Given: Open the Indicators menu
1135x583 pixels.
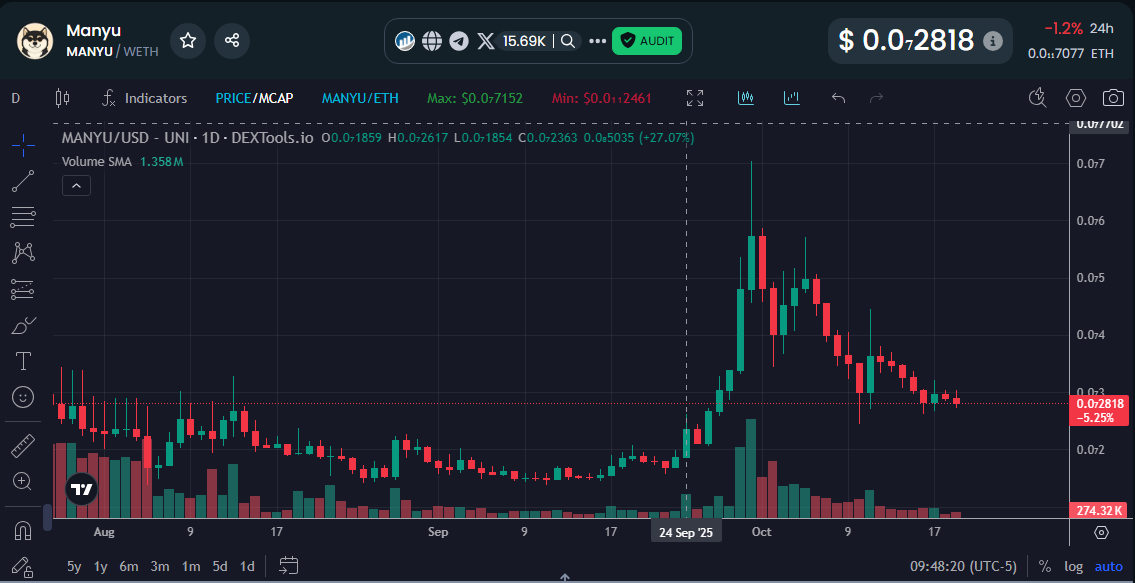Looking at the screenshot, I should click(145, 98).
